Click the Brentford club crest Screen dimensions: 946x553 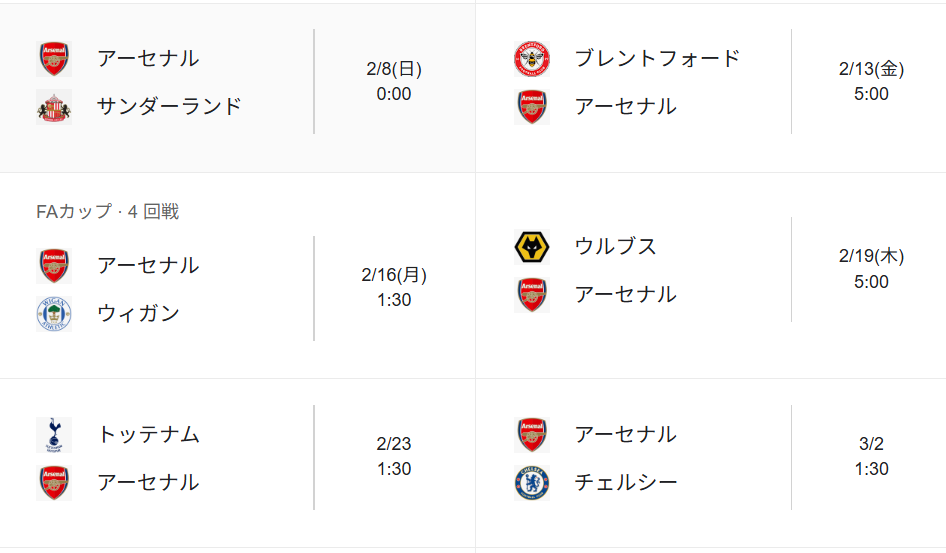pos(531,58)
